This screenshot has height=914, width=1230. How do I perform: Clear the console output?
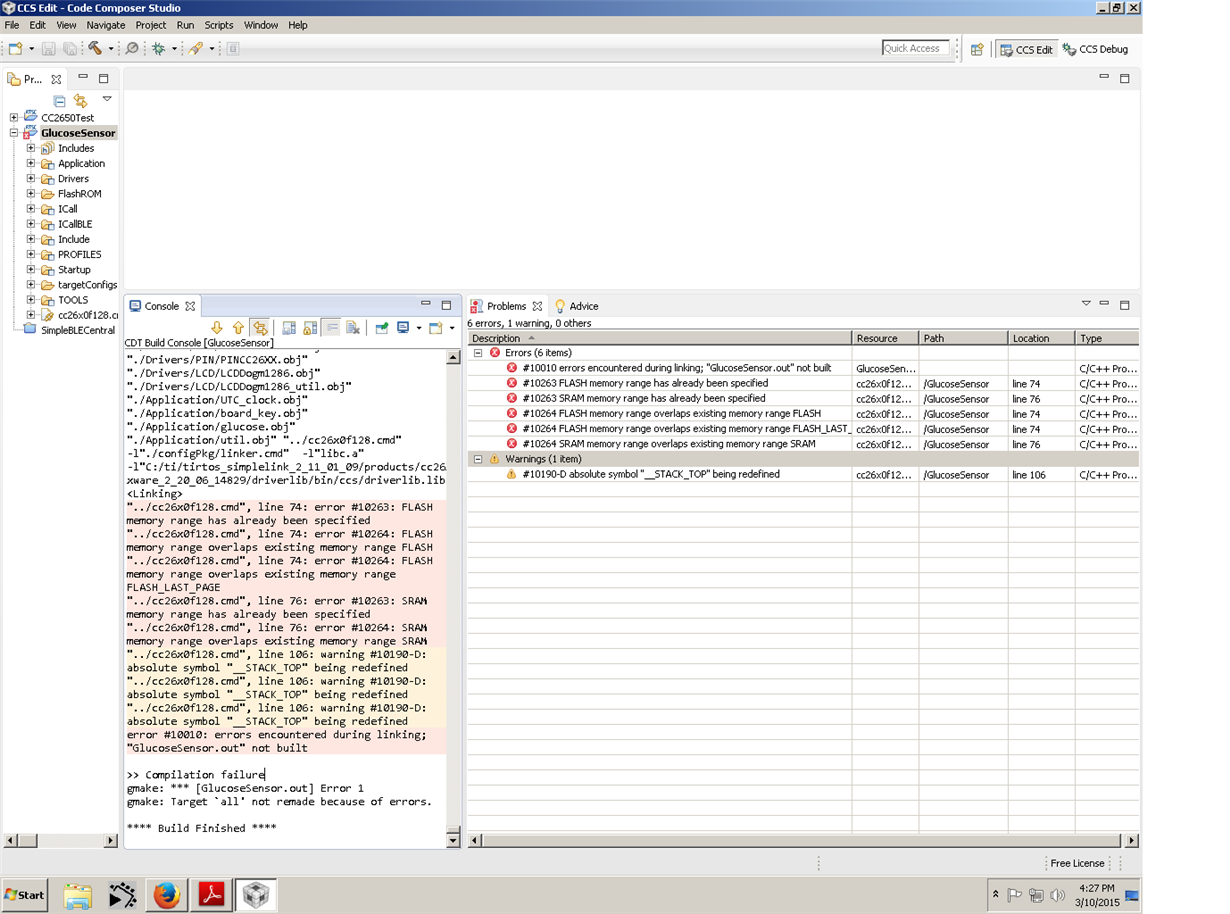click(353, 328)
